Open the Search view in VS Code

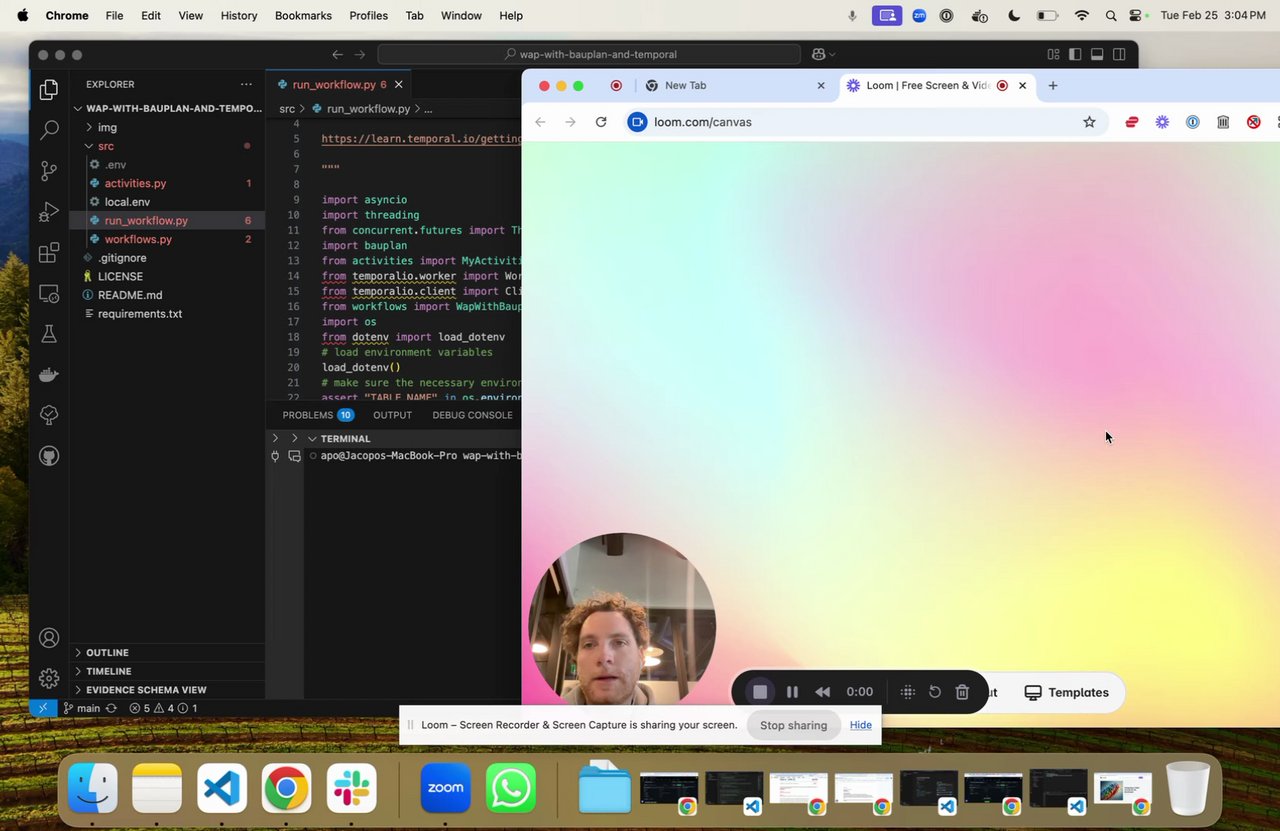point(48,130)
